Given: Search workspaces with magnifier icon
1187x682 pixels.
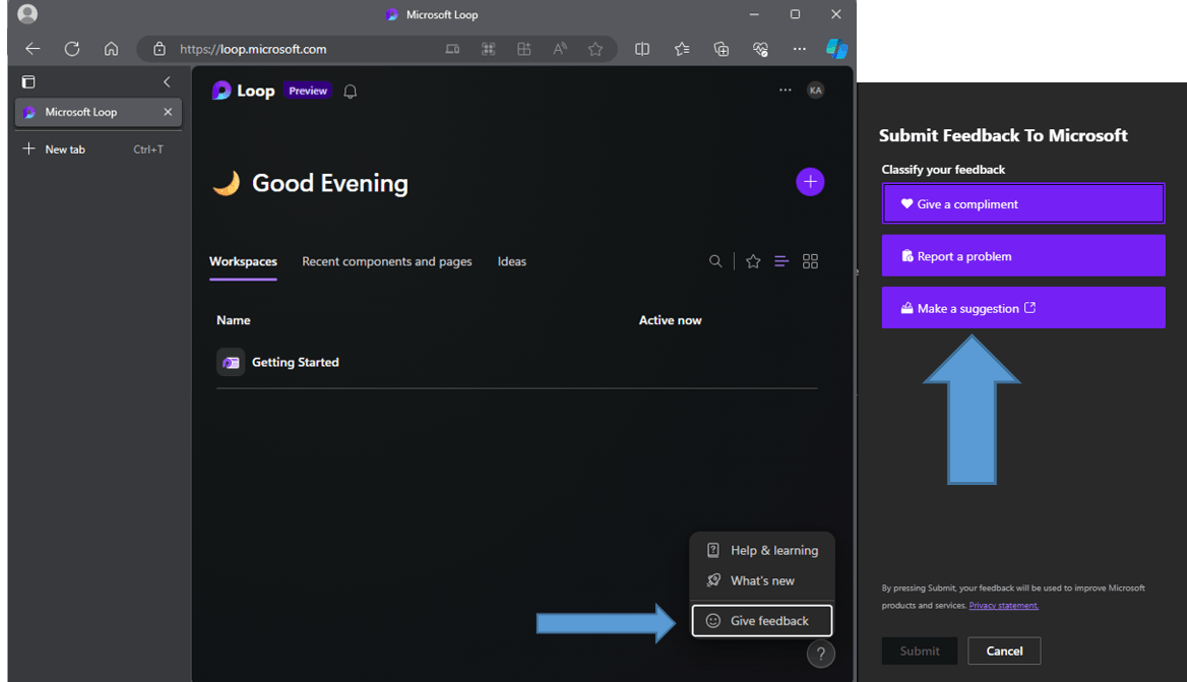Looking at the screenshot, I should (x=715, y=261).
